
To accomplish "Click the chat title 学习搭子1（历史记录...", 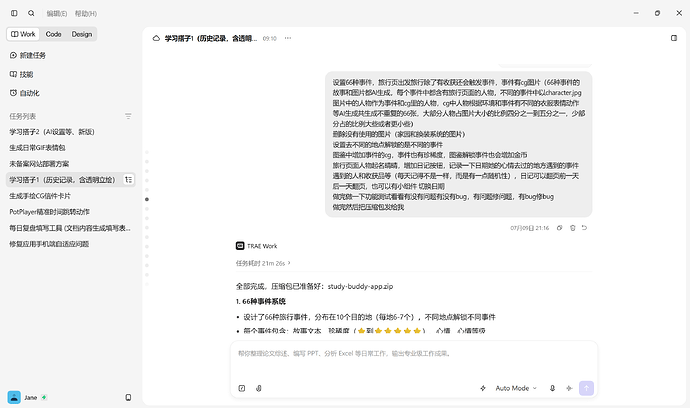I will tap(211, 38).
